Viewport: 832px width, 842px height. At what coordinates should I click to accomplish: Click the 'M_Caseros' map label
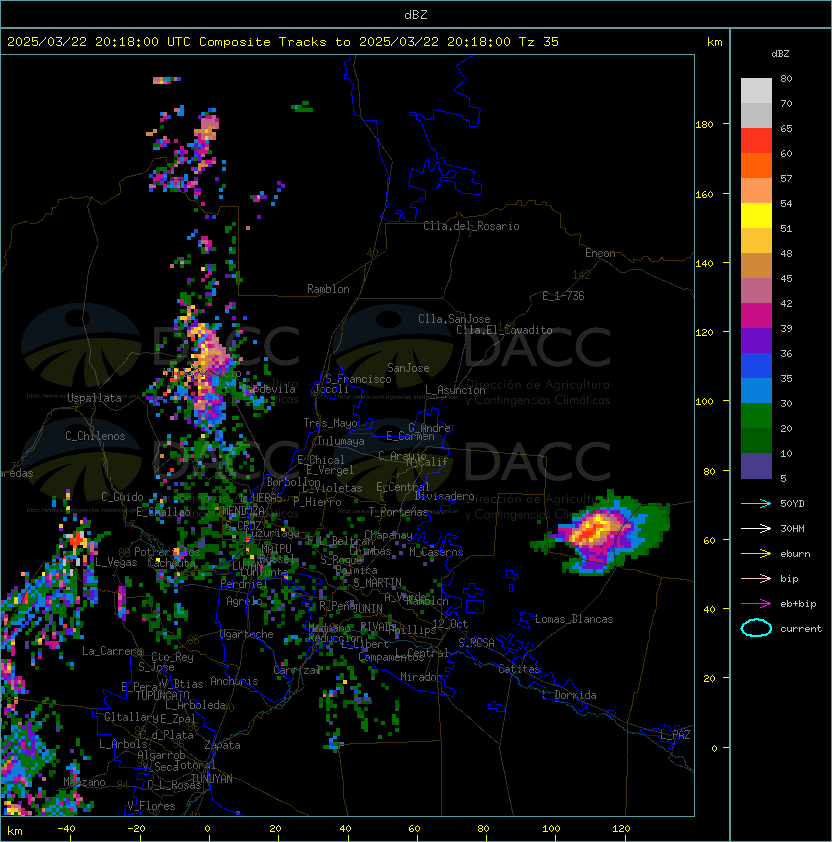coord(436,552)
